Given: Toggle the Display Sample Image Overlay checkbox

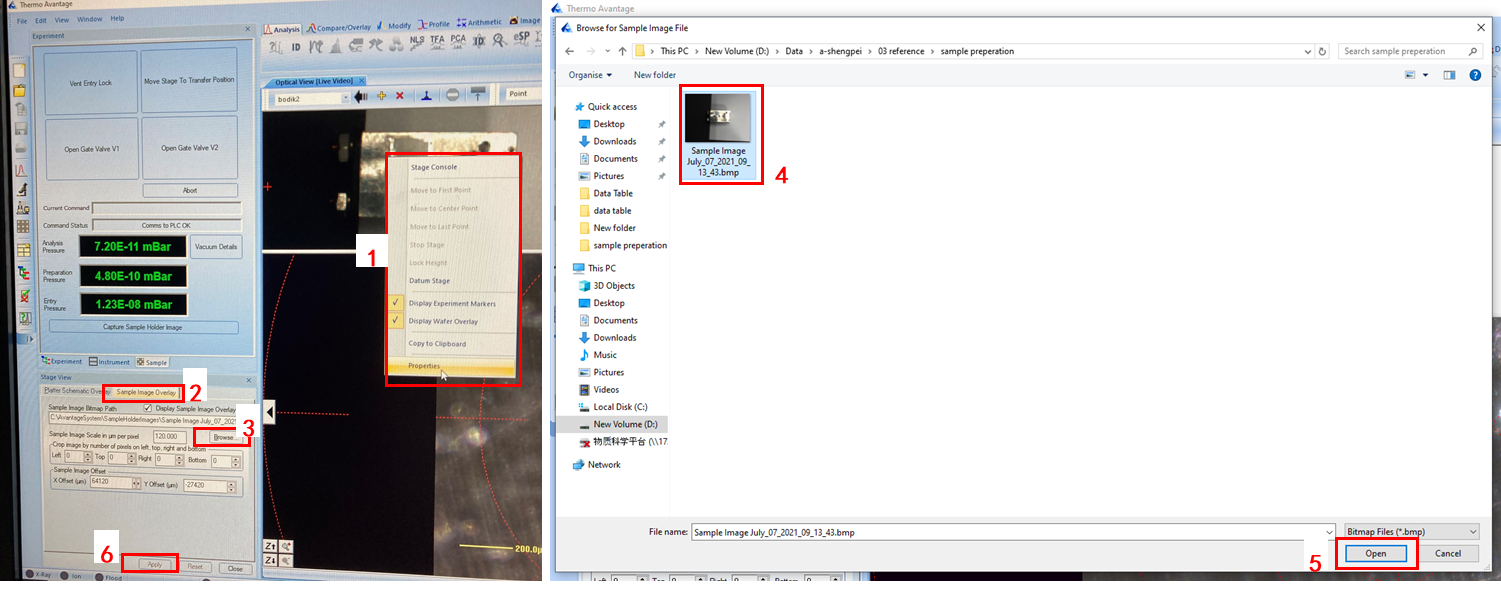Looking at the screenshot, I should tap(148, 409).
